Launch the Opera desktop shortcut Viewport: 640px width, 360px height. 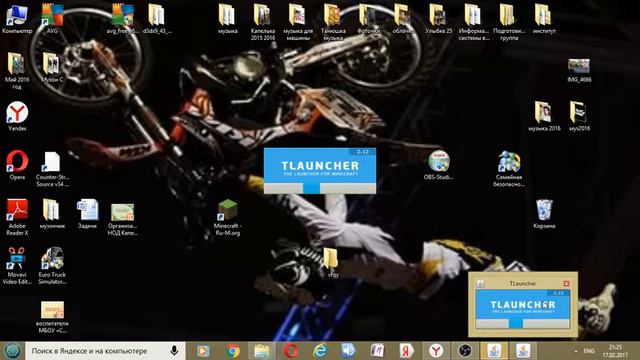coord(17,165)
